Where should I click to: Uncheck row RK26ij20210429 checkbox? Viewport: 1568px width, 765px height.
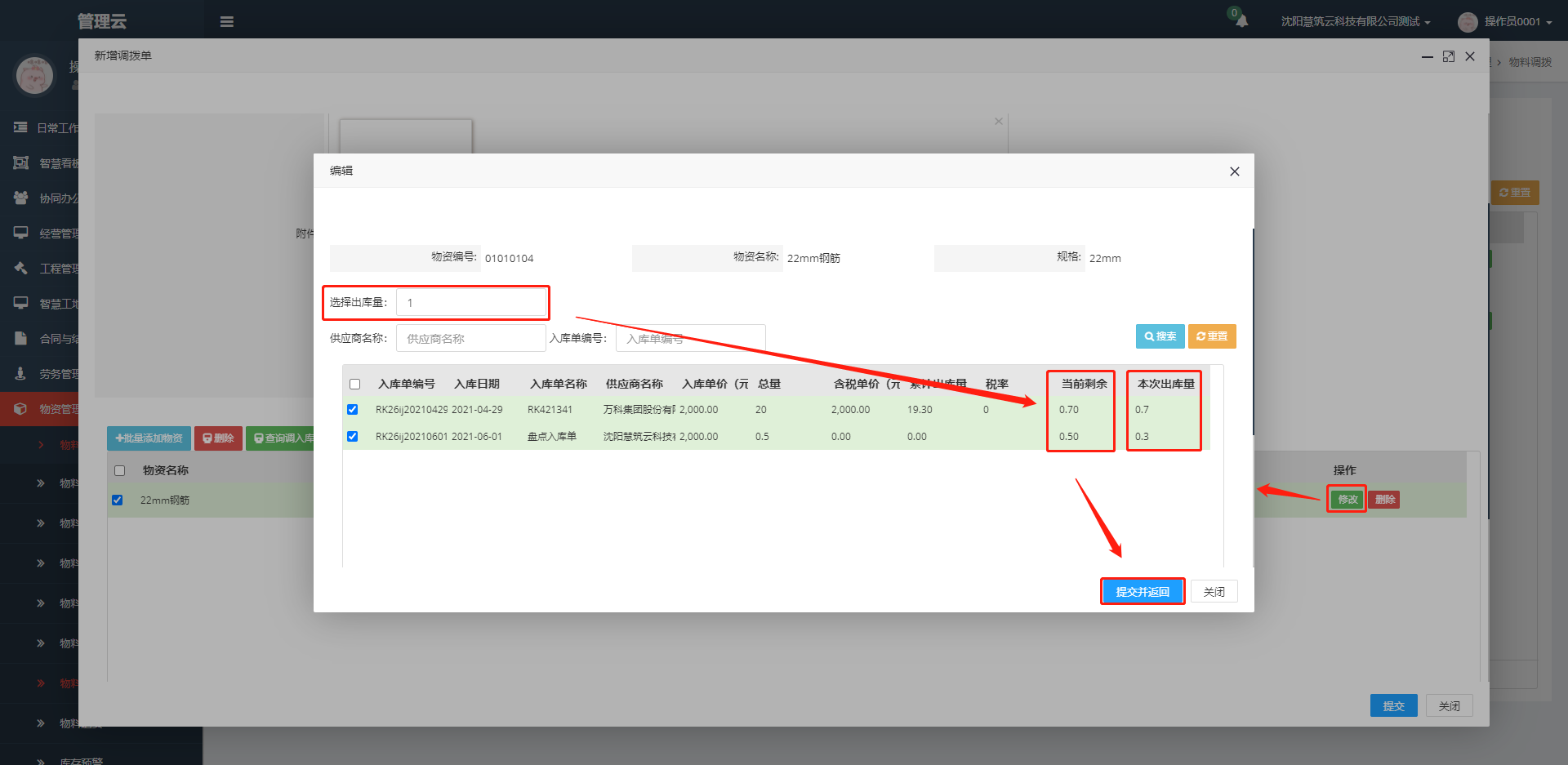click(x=352, y=409)
